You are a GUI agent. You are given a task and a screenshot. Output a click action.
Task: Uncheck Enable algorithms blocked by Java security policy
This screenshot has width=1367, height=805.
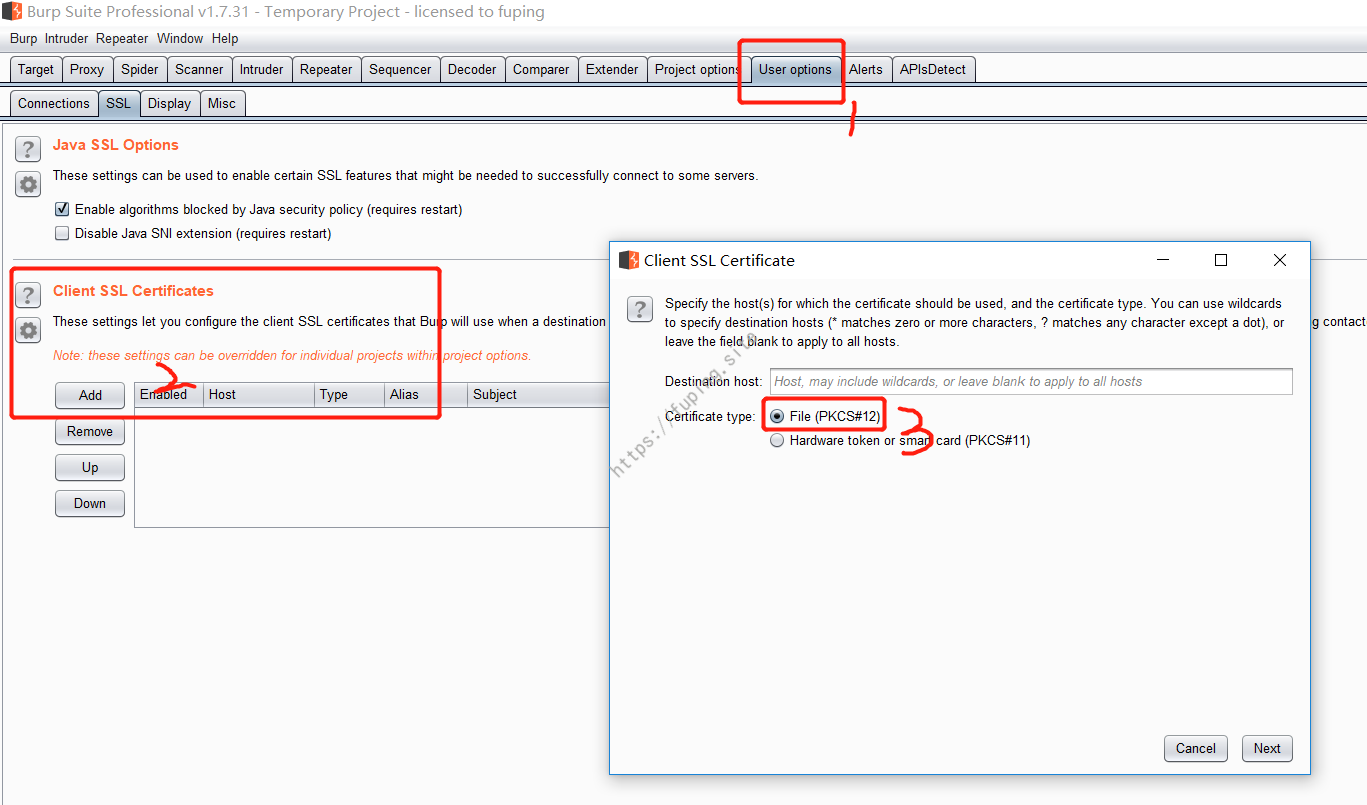tap(62, 210)
